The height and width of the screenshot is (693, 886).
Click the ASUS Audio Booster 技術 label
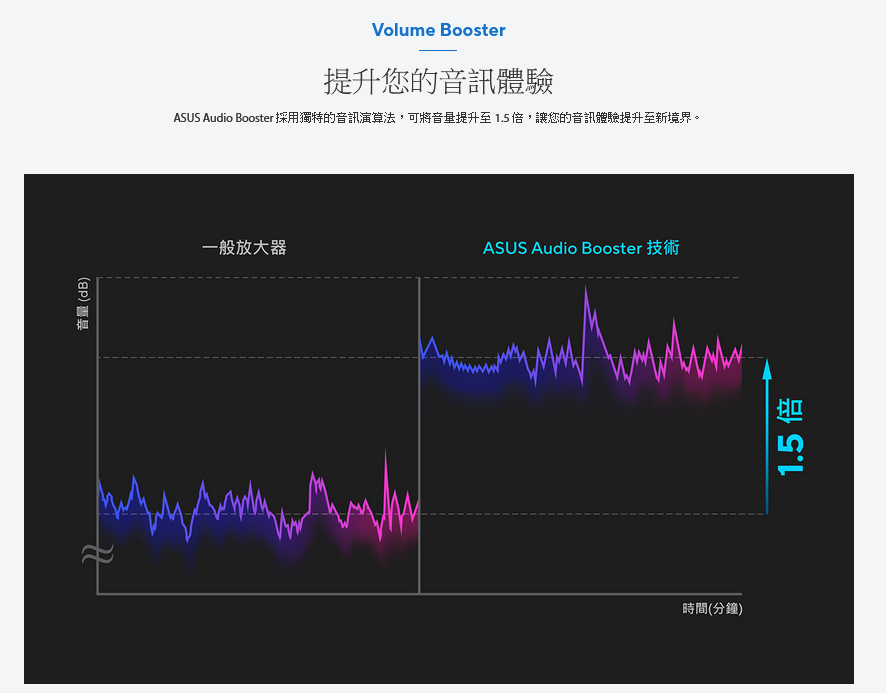(x=581, y=248)
